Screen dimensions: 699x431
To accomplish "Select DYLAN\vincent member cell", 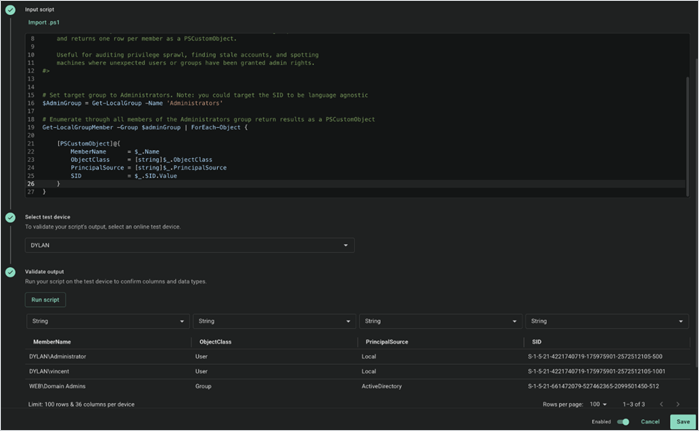I will (x=49, y=371).
